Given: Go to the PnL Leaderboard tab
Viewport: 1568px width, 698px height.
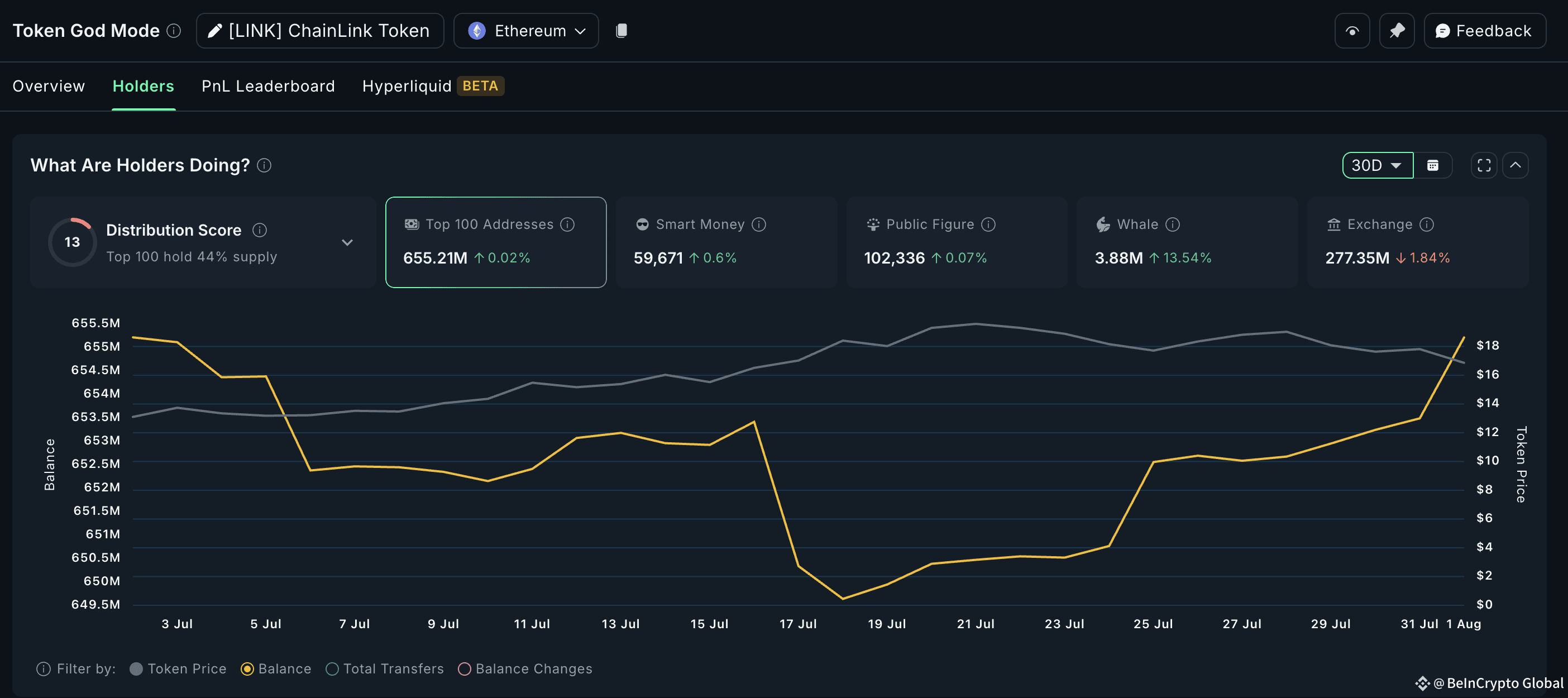Looking at the screenshot, I should click(x=268, y=86).
